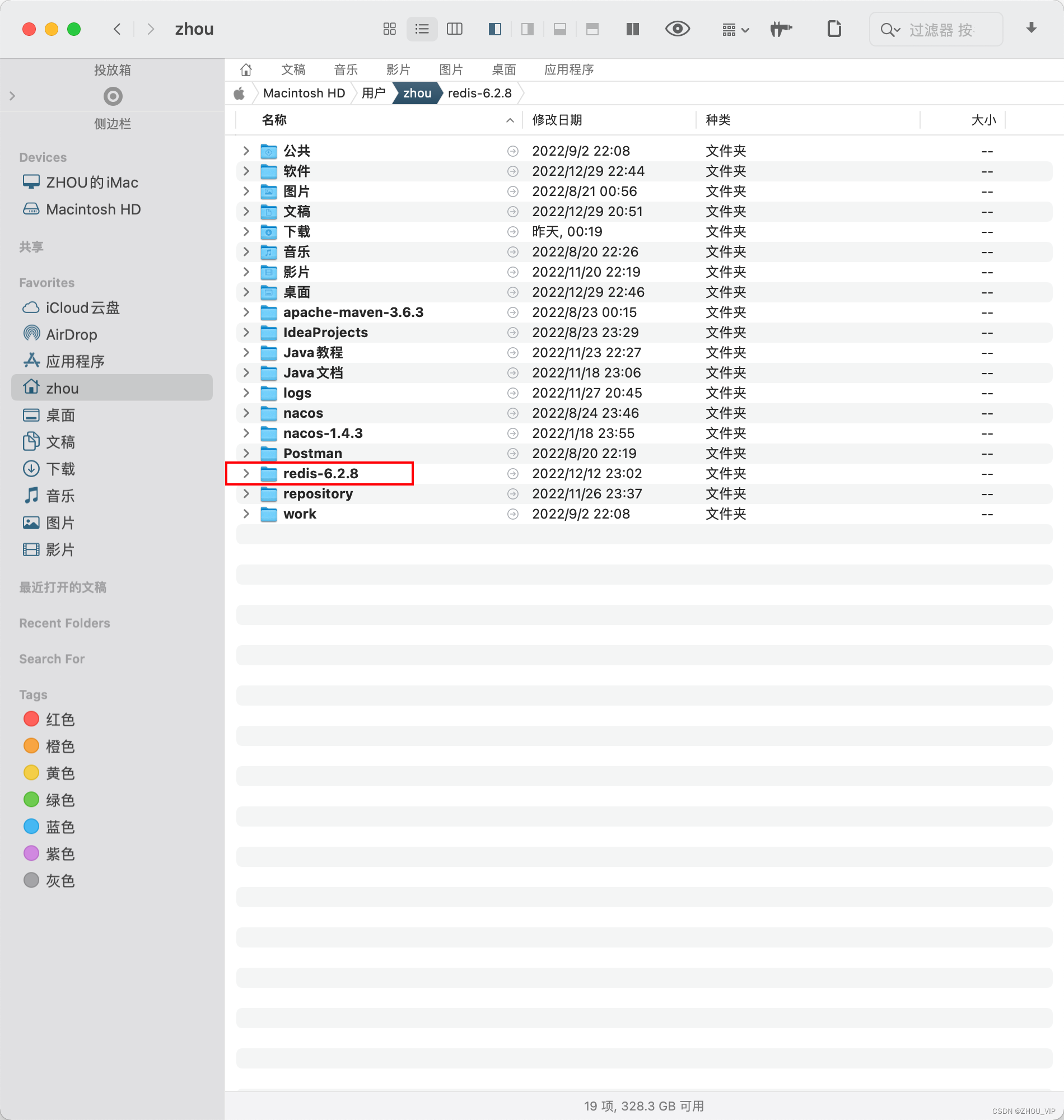Viewport: 1064px width, 1120px height.
Task: Select the Java文档 folder row
Action: coord(645,372)
